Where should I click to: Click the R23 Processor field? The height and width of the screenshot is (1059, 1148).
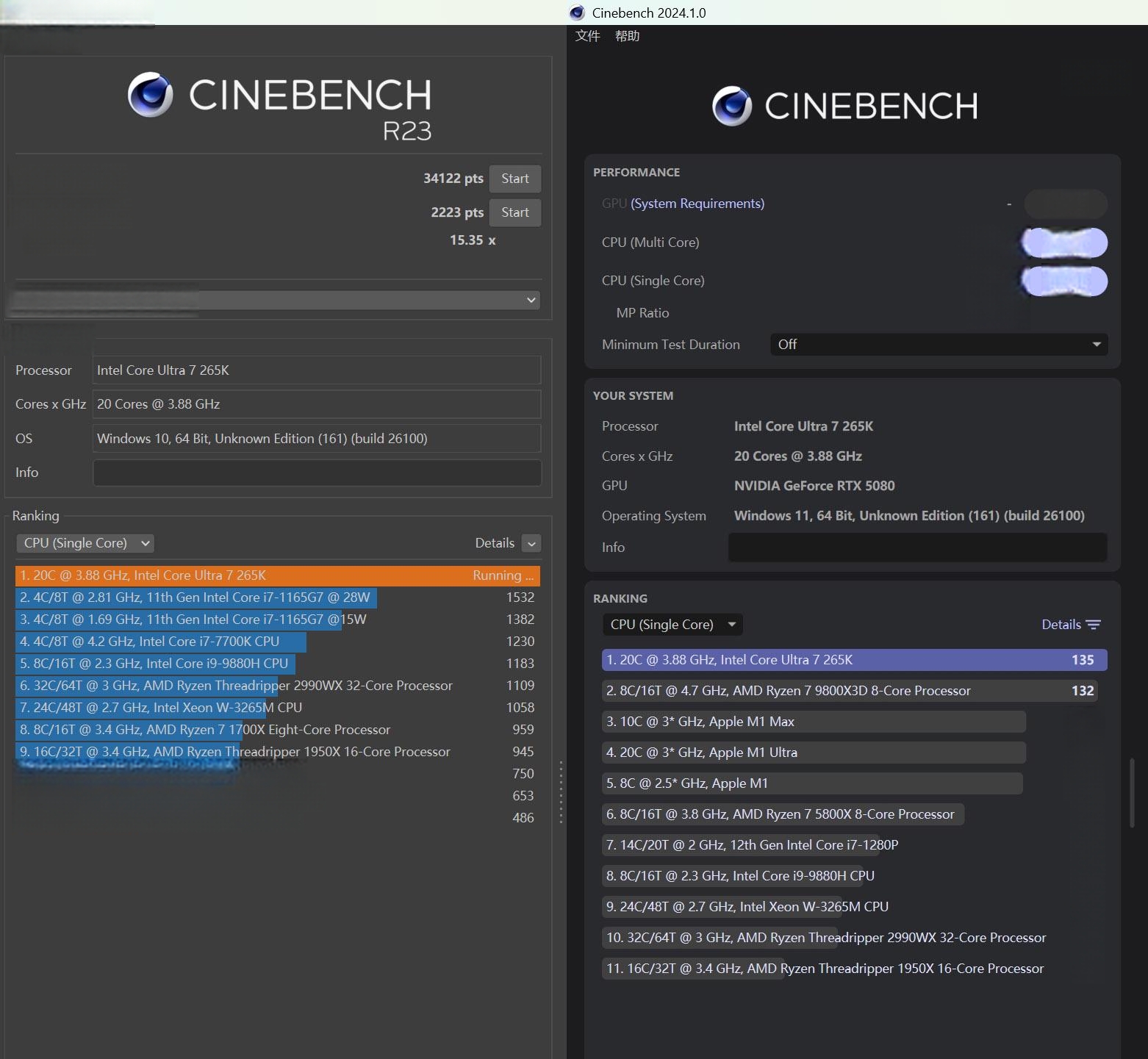coord(317,370)
